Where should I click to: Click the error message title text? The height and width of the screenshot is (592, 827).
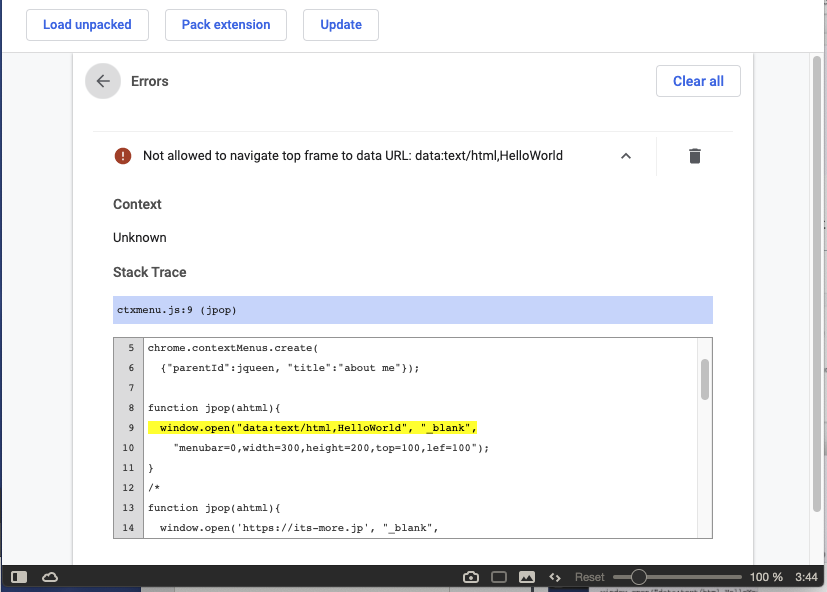pos(353,156)
